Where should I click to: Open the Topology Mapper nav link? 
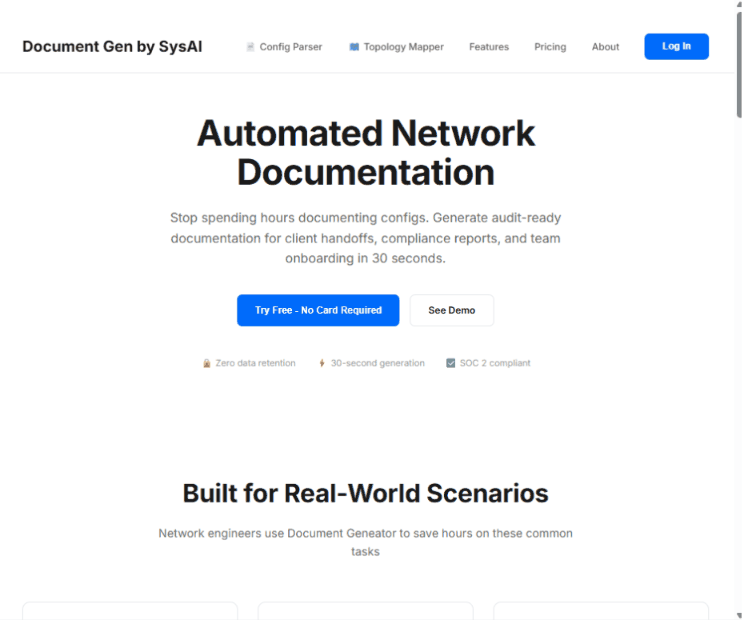pyautogui.click(x=397, y=47)
